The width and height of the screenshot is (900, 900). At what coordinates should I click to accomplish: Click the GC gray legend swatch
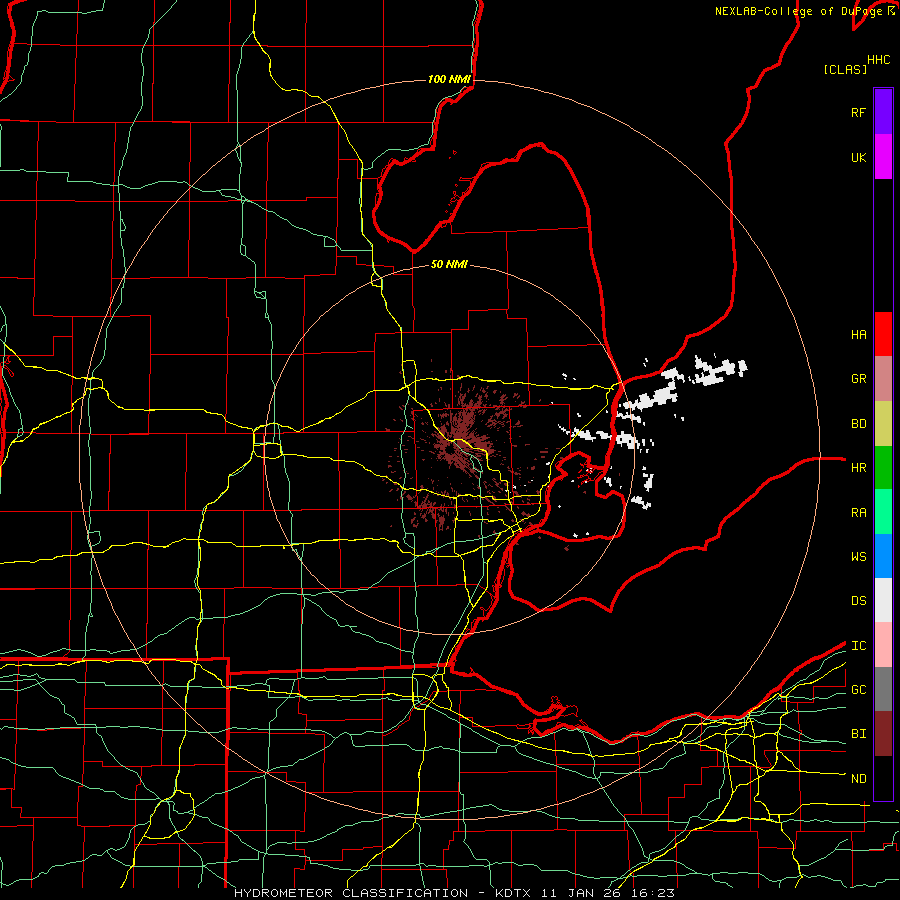click(883, 689)
